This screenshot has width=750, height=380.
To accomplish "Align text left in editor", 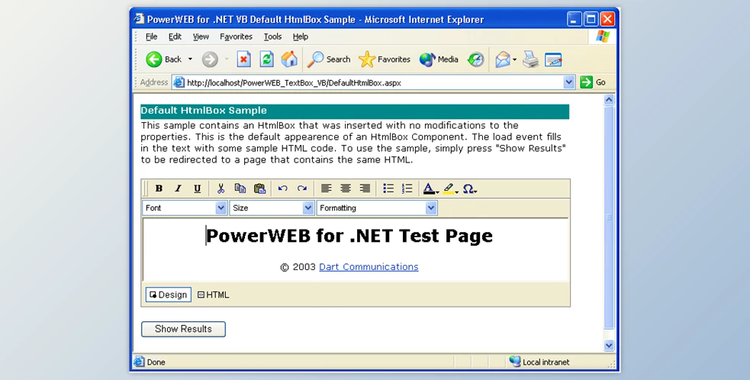I will click(x=326, y=189).
